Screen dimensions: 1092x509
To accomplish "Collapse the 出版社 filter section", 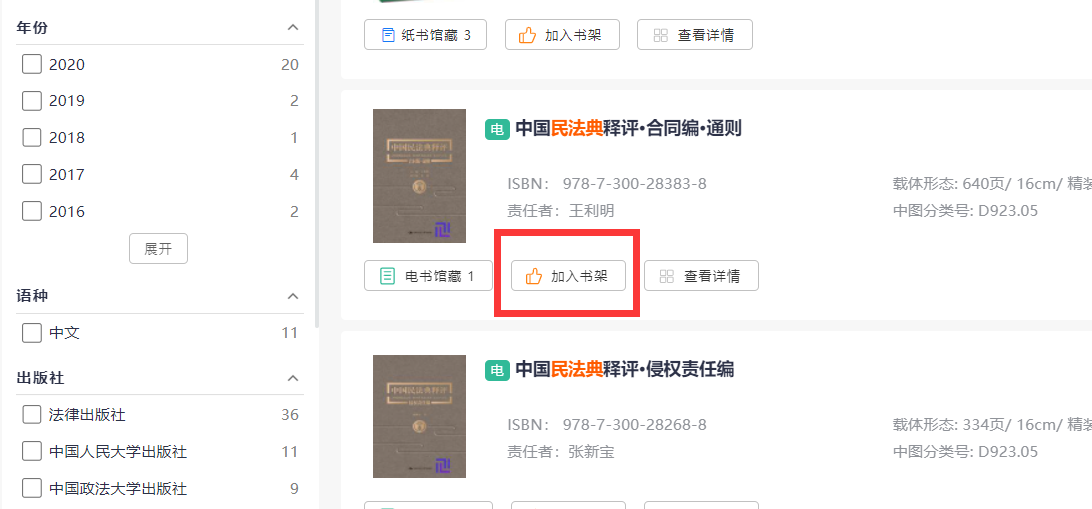I will [x=292, y=378].
